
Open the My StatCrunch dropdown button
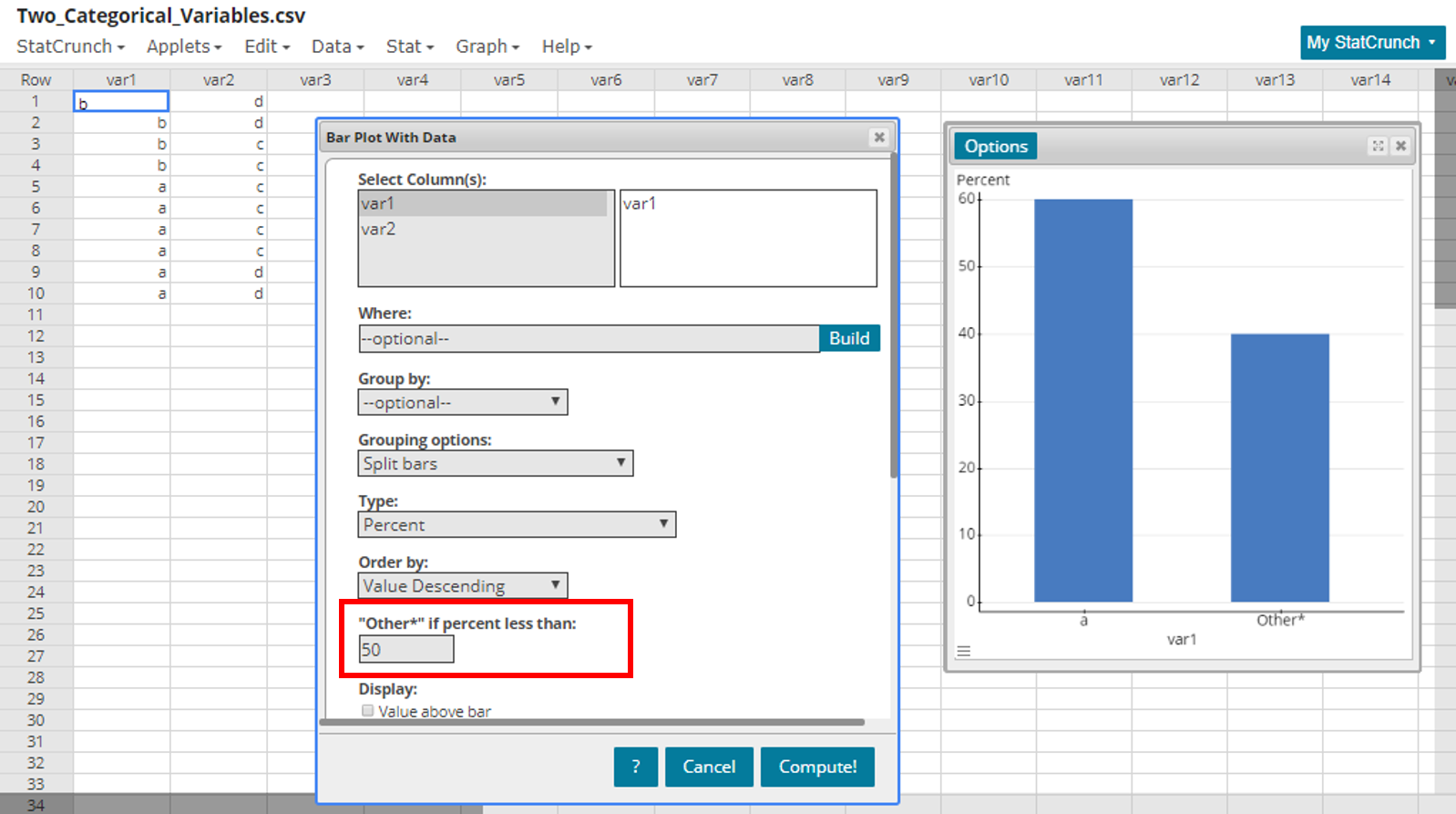click(x=1371, y=43)
